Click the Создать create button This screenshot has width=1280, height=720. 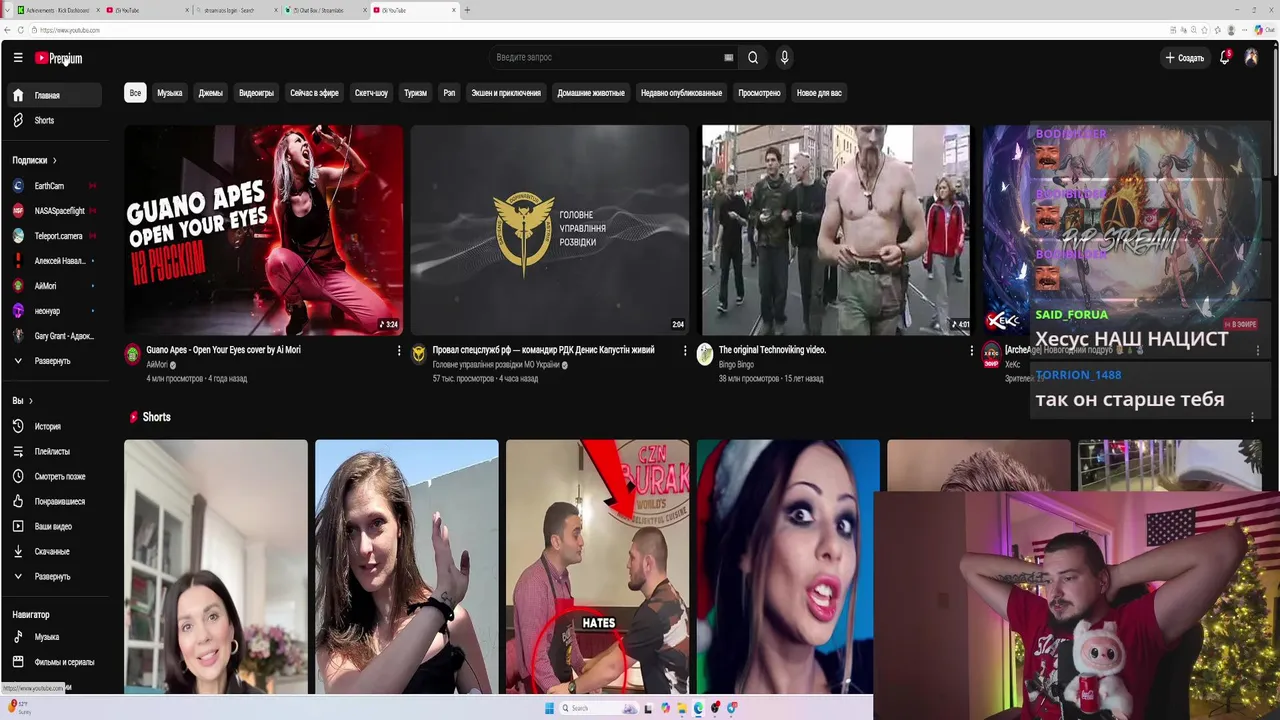click(1184, 58)
